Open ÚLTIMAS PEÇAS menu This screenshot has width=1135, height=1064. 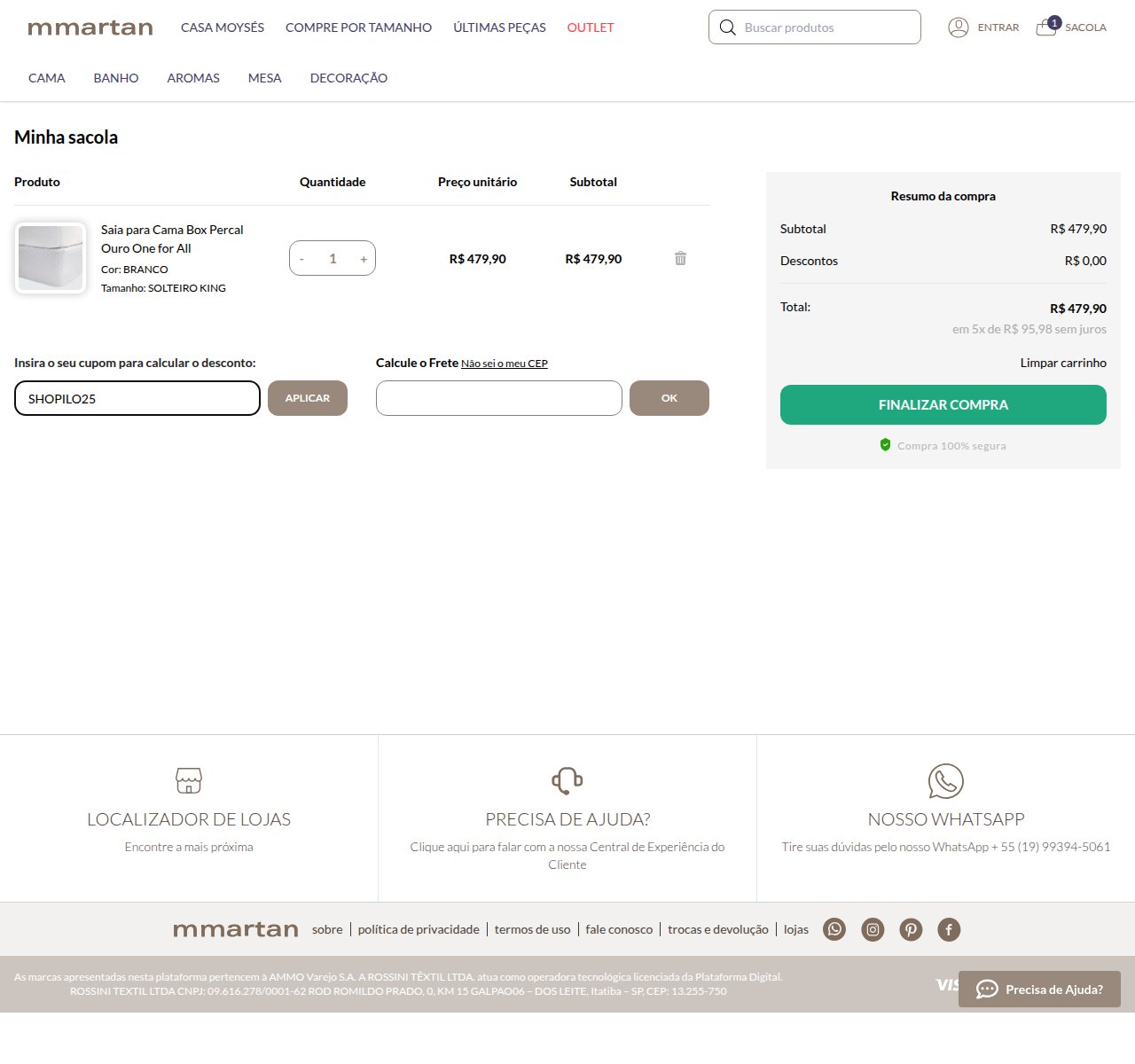(x=499, y=27)
